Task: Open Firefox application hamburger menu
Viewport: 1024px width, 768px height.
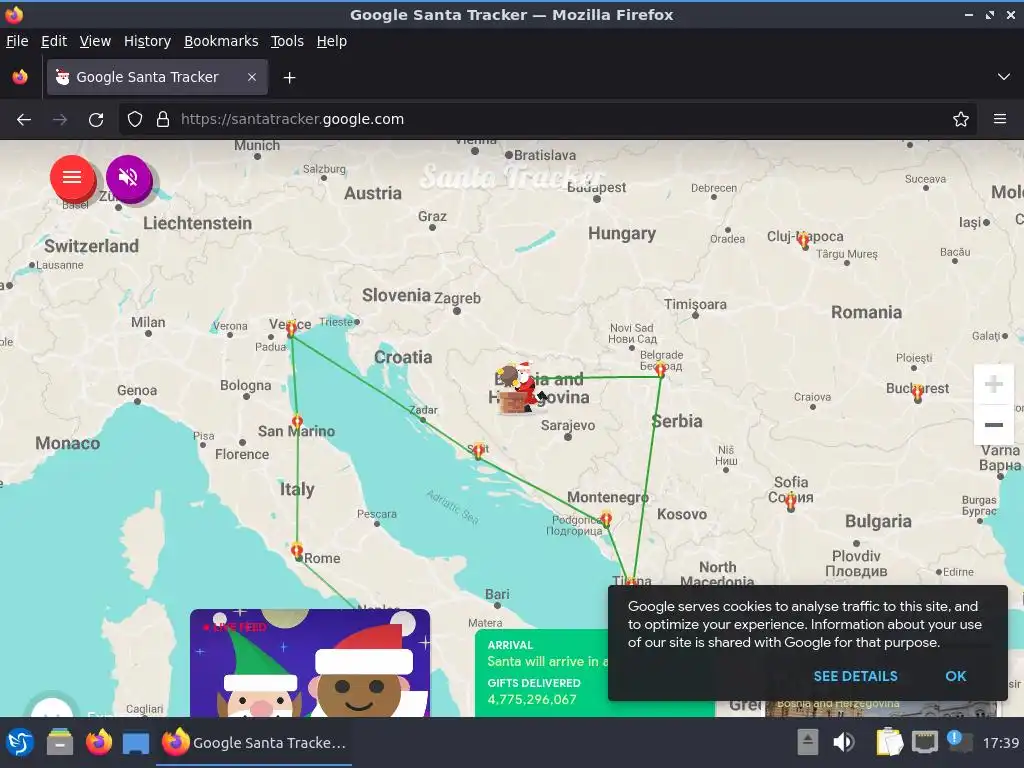Action: pos(1000,120)
